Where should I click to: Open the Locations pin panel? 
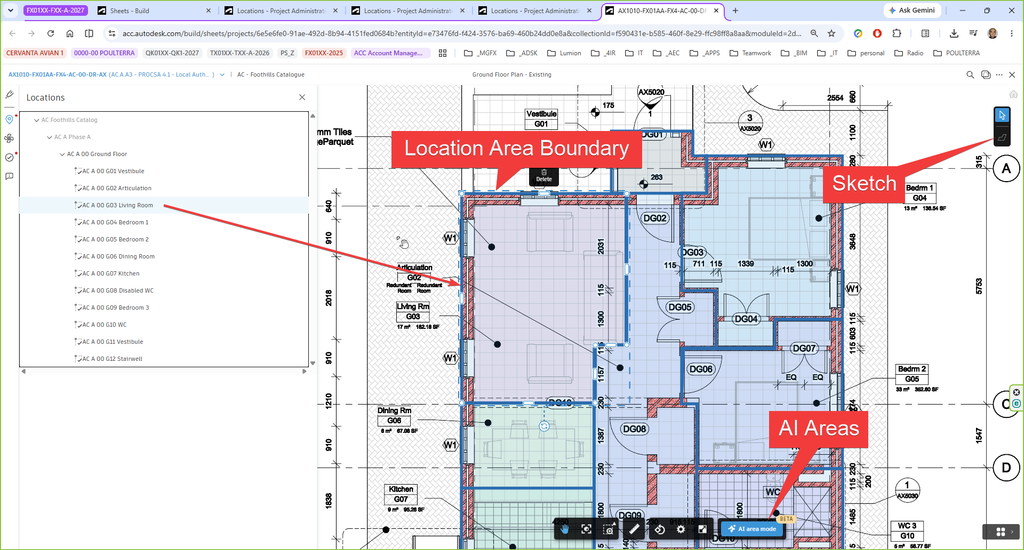click(9, 120)
